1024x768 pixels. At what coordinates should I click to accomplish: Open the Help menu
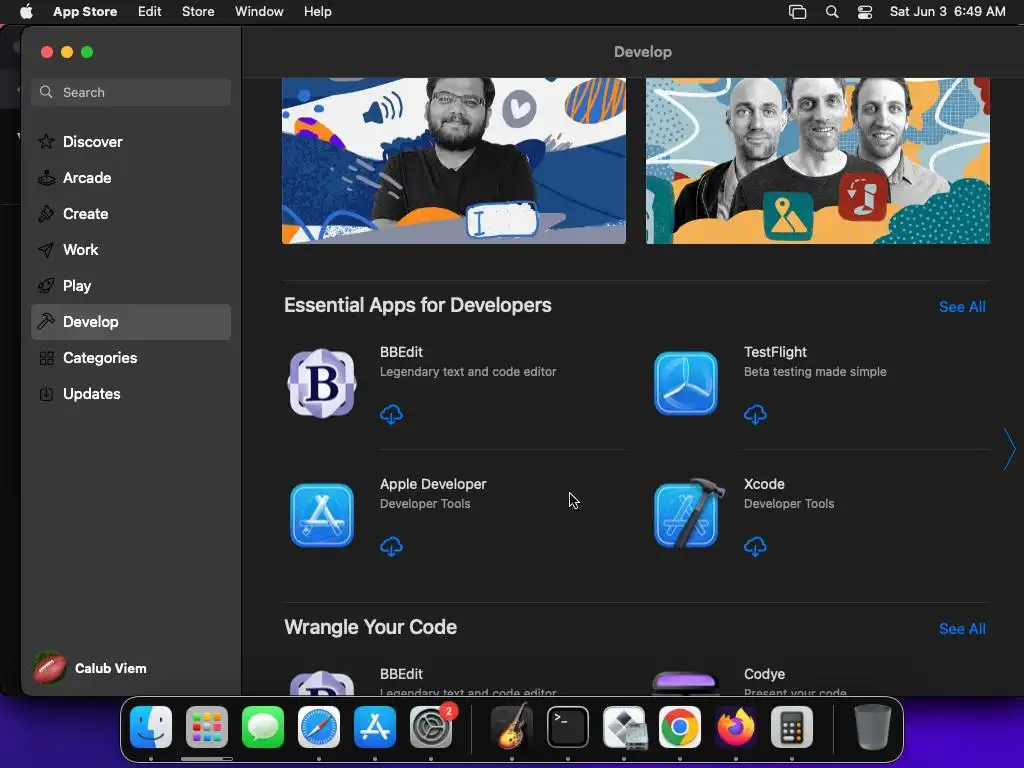coord(317,12)
